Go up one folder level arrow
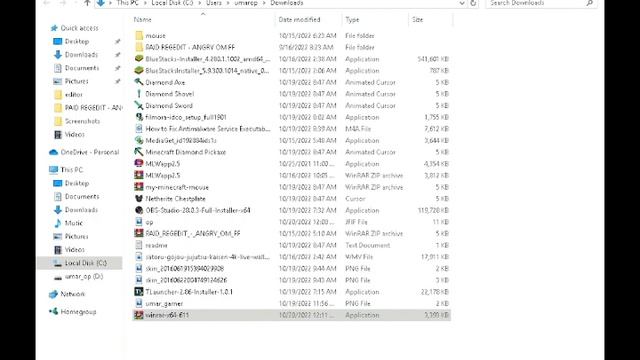The image size is (640, 360). coord(87,3)
